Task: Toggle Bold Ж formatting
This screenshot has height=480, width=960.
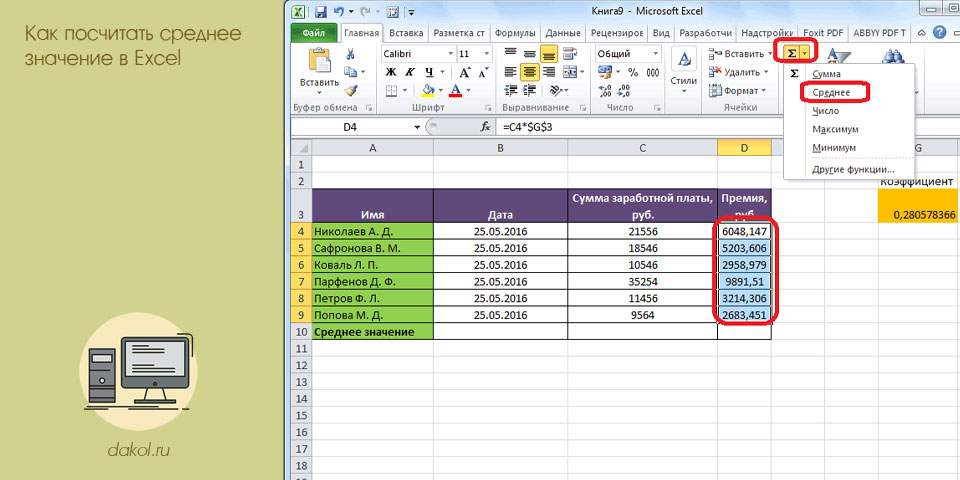Action: 391,72
